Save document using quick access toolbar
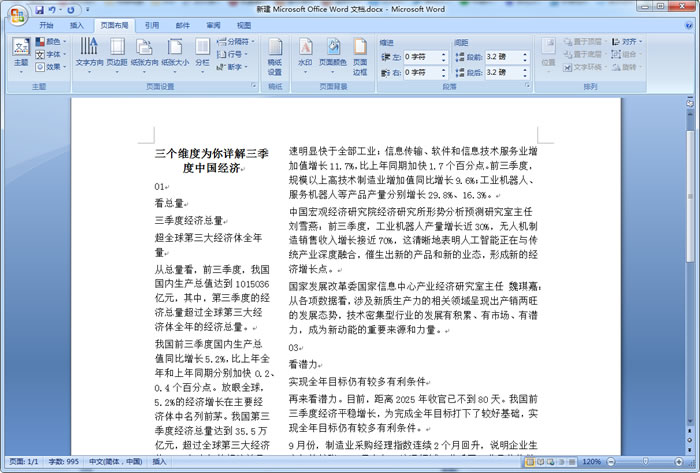700x473 pixels. pos(41,9)
